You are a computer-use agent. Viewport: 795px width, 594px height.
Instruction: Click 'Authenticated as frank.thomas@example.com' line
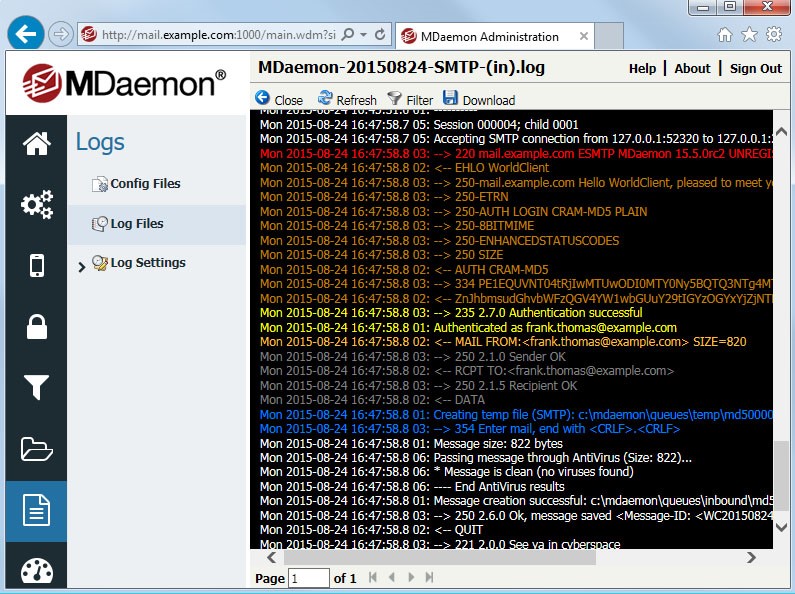(x=468, y=327)
